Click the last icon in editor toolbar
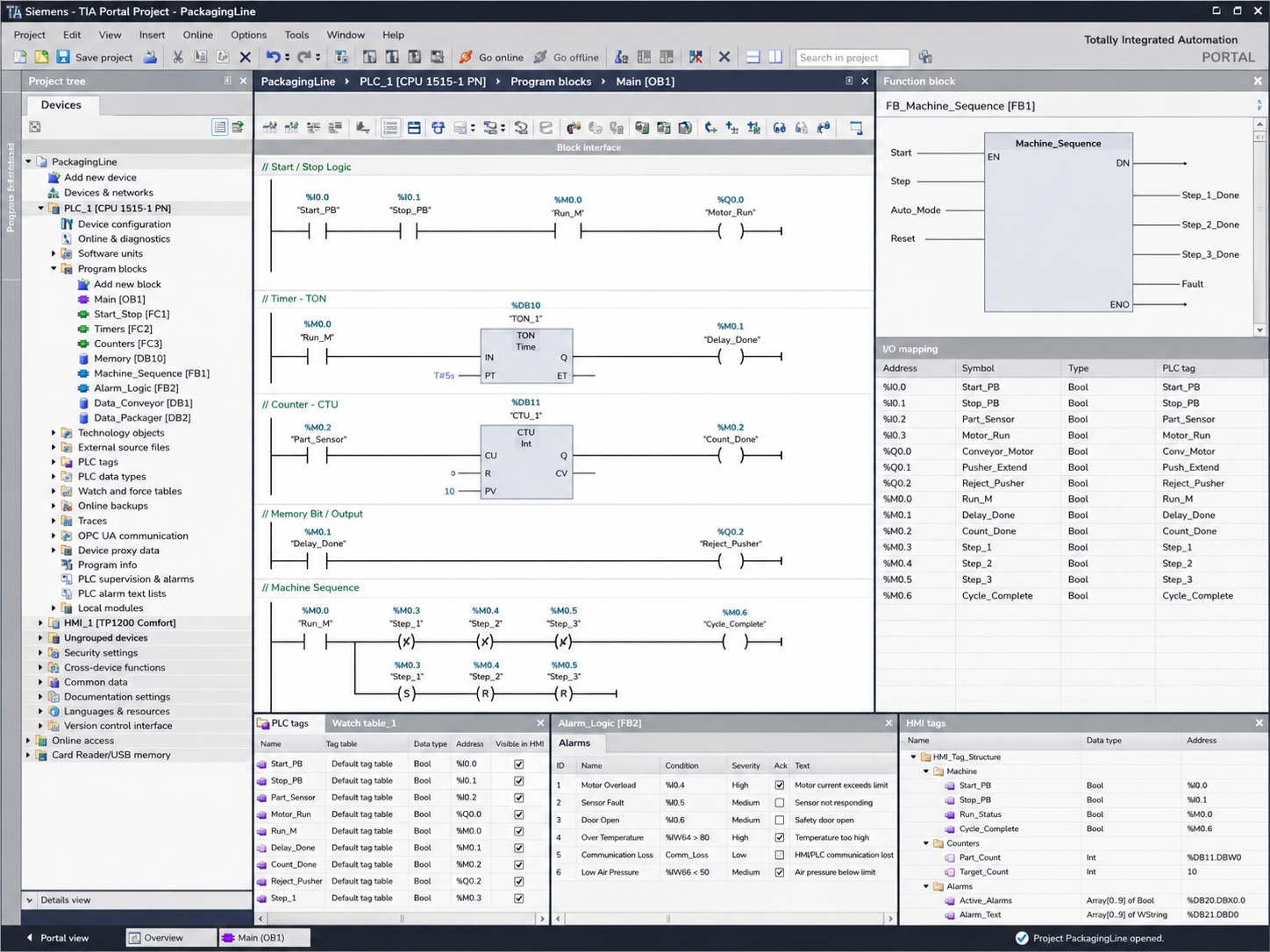 click(x=856, y=128)
